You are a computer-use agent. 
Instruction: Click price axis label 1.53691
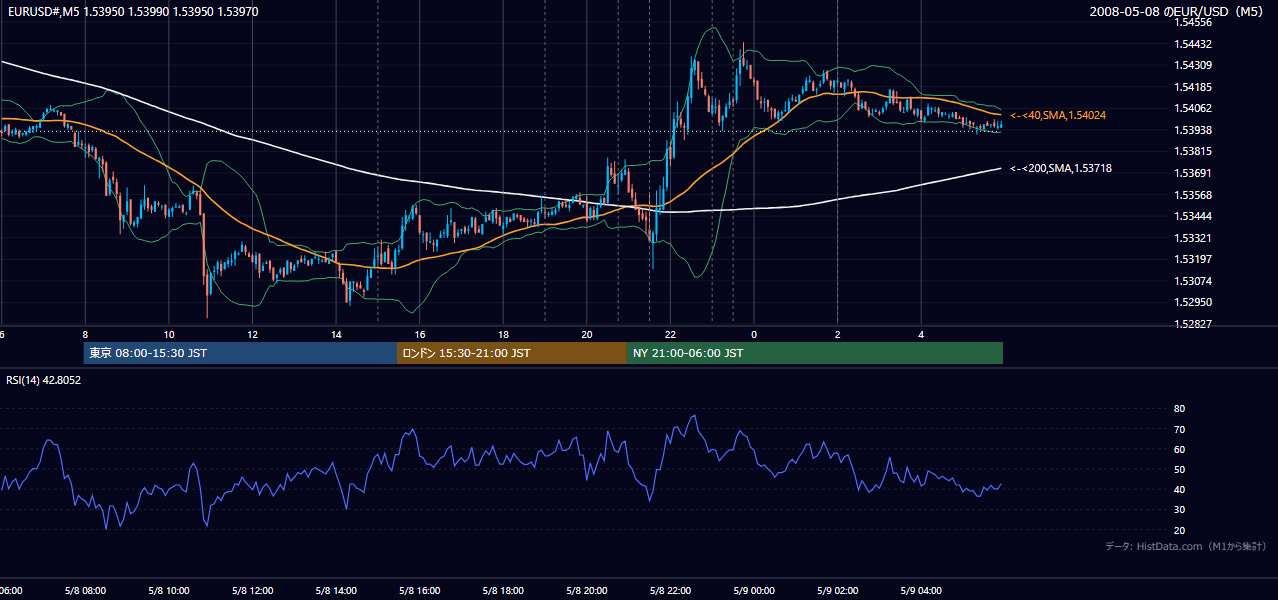[1194, 173]
